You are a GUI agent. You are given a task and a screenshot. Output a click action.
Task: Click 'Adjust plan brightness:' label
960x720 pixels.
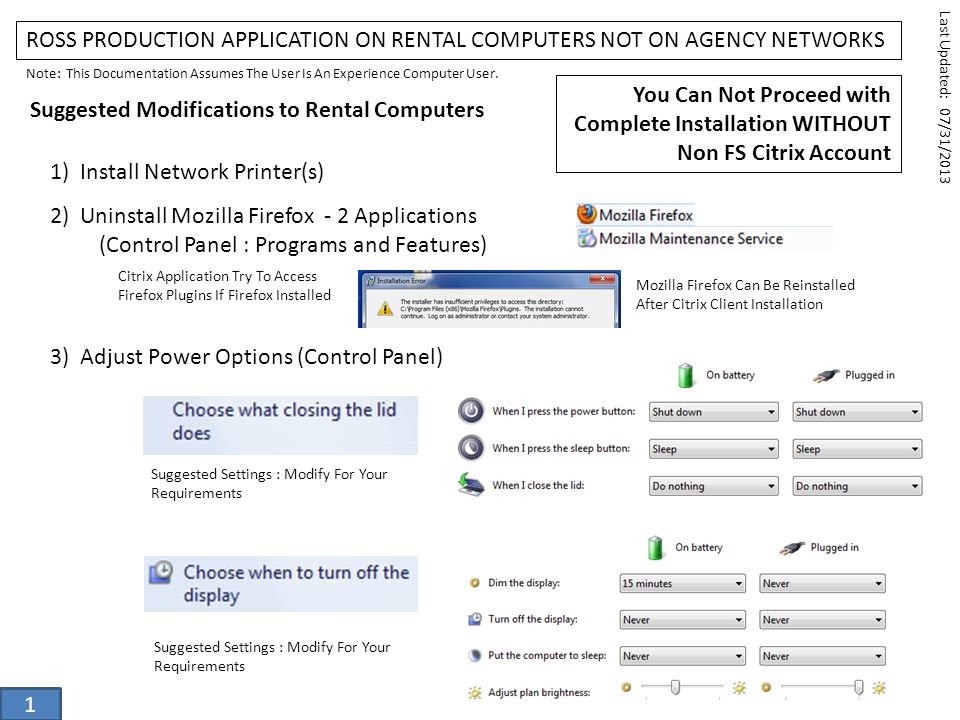(x=539, y=692)
